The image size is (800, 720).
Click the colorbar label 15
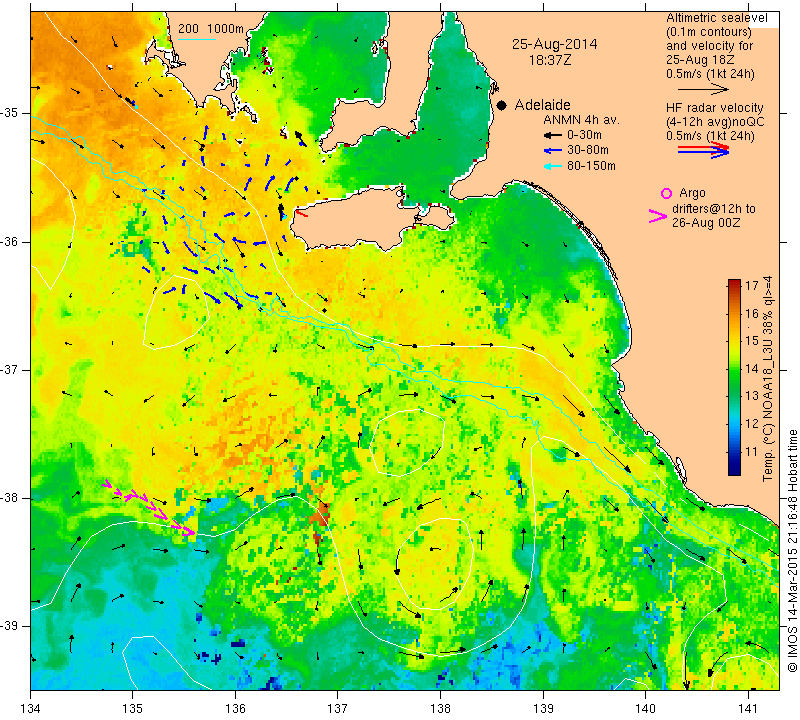pyautogui.click(x=753, y=341)
